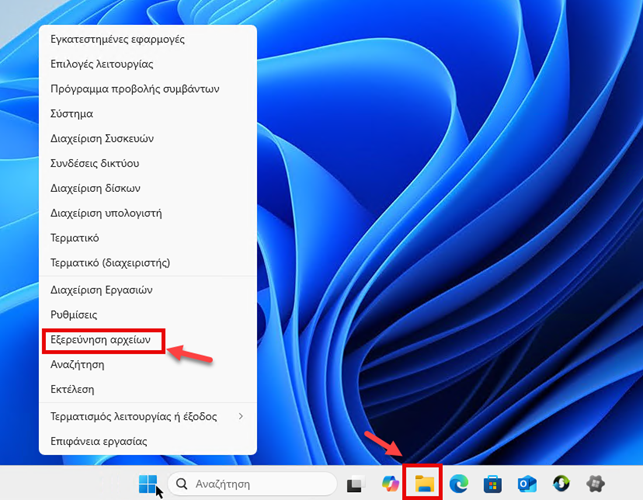Open the gray gear-shaped taskbar app

pos(595,484)
